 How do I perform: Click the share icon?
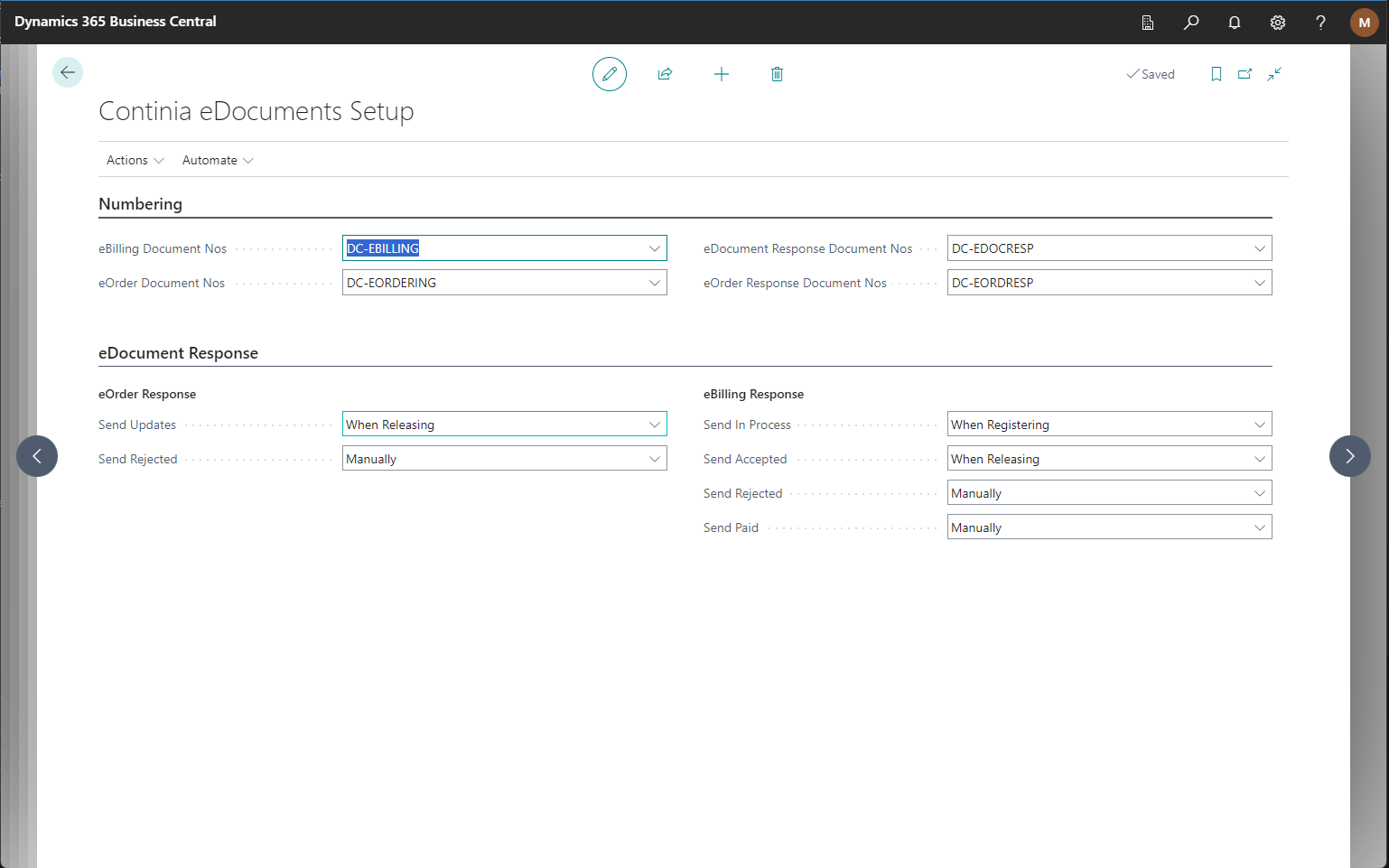coord(665,74)
